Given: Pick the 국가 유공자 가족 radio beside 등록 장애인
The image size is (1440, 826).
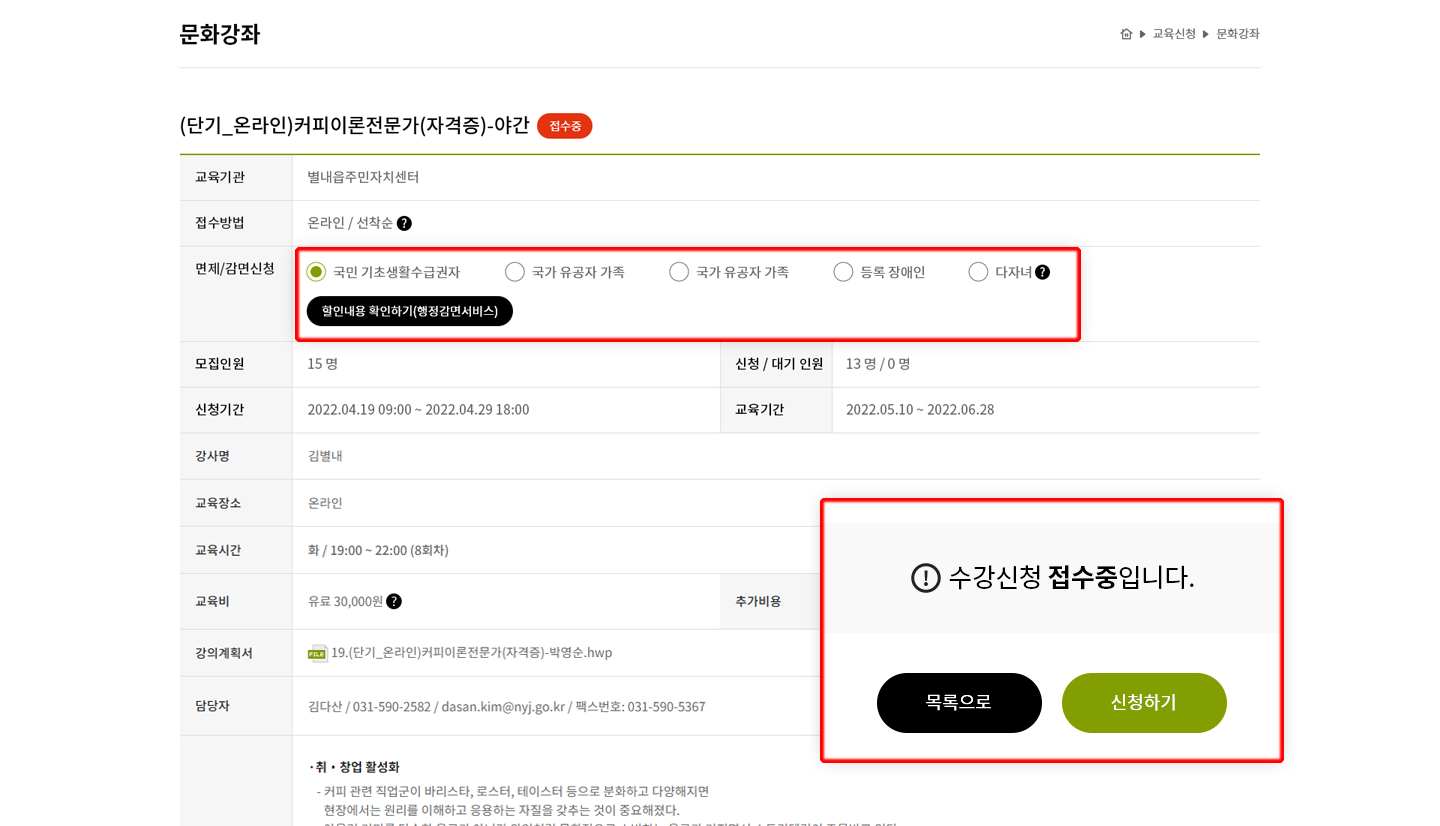Looking at the screenshot, I should pos(679,272).
